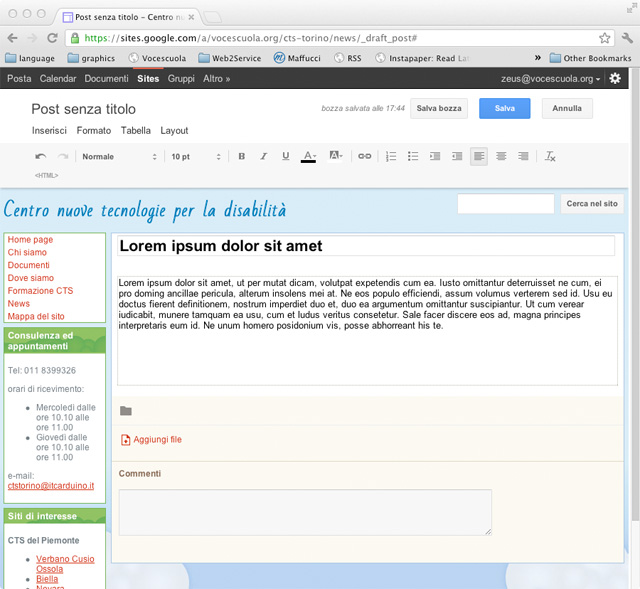Click the Aggiungi file link
The width and height of the screenshot is (640, 589).
[157, 440]
